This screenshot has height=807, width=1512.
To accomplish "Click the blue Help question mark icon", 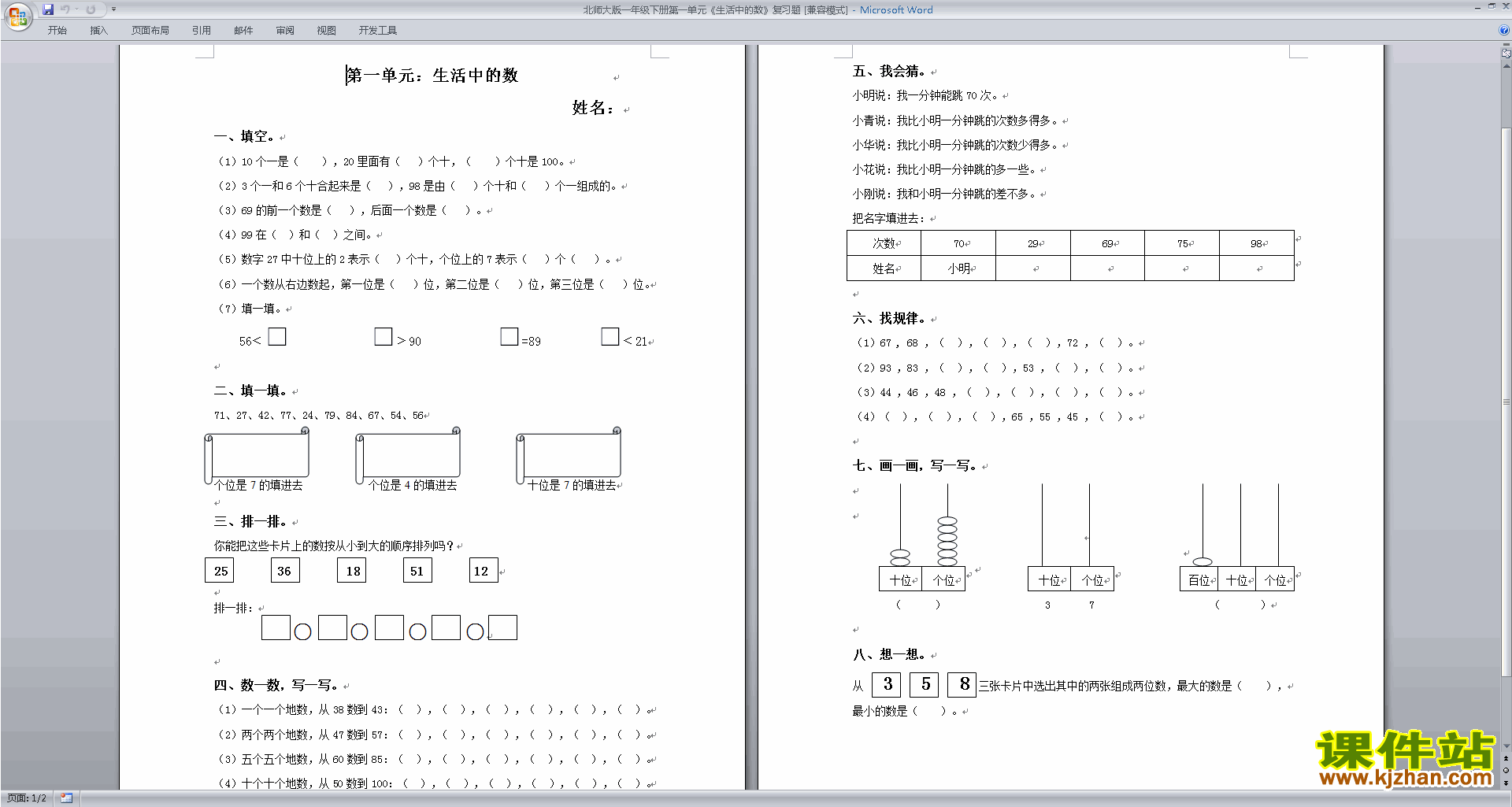I will click(x=1504, y=30).
